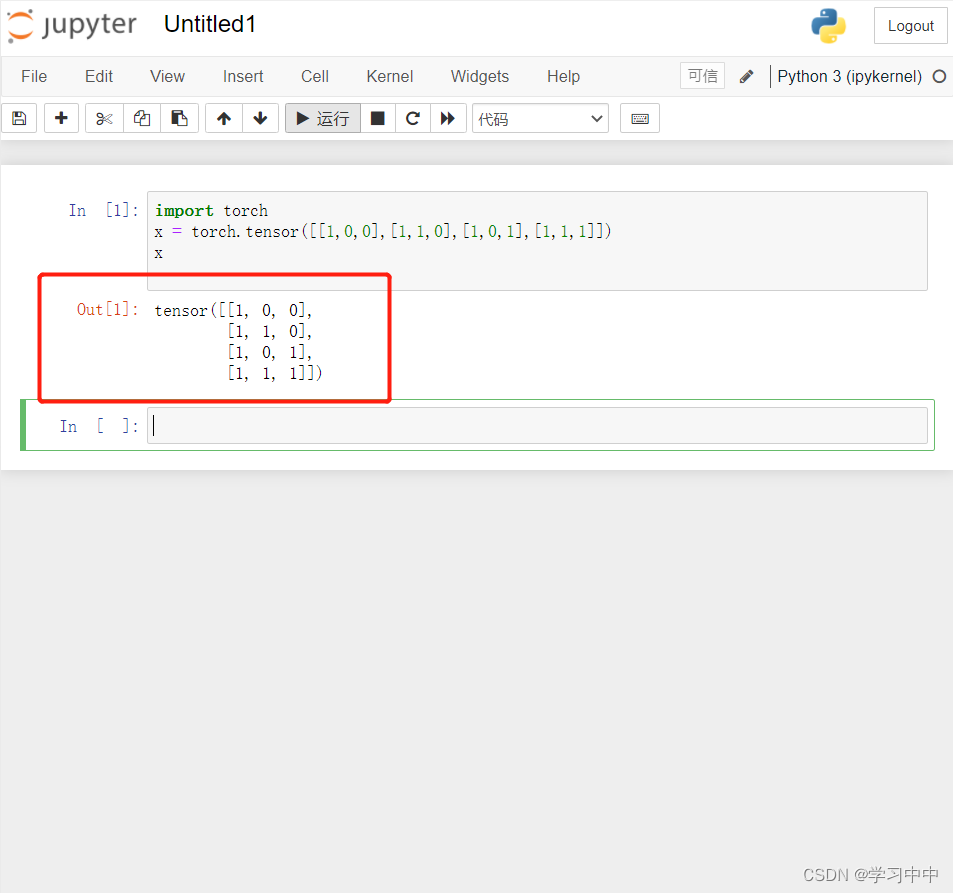Restart the kernel using refresh icon

pyautogui.click(x=412, y=118)
